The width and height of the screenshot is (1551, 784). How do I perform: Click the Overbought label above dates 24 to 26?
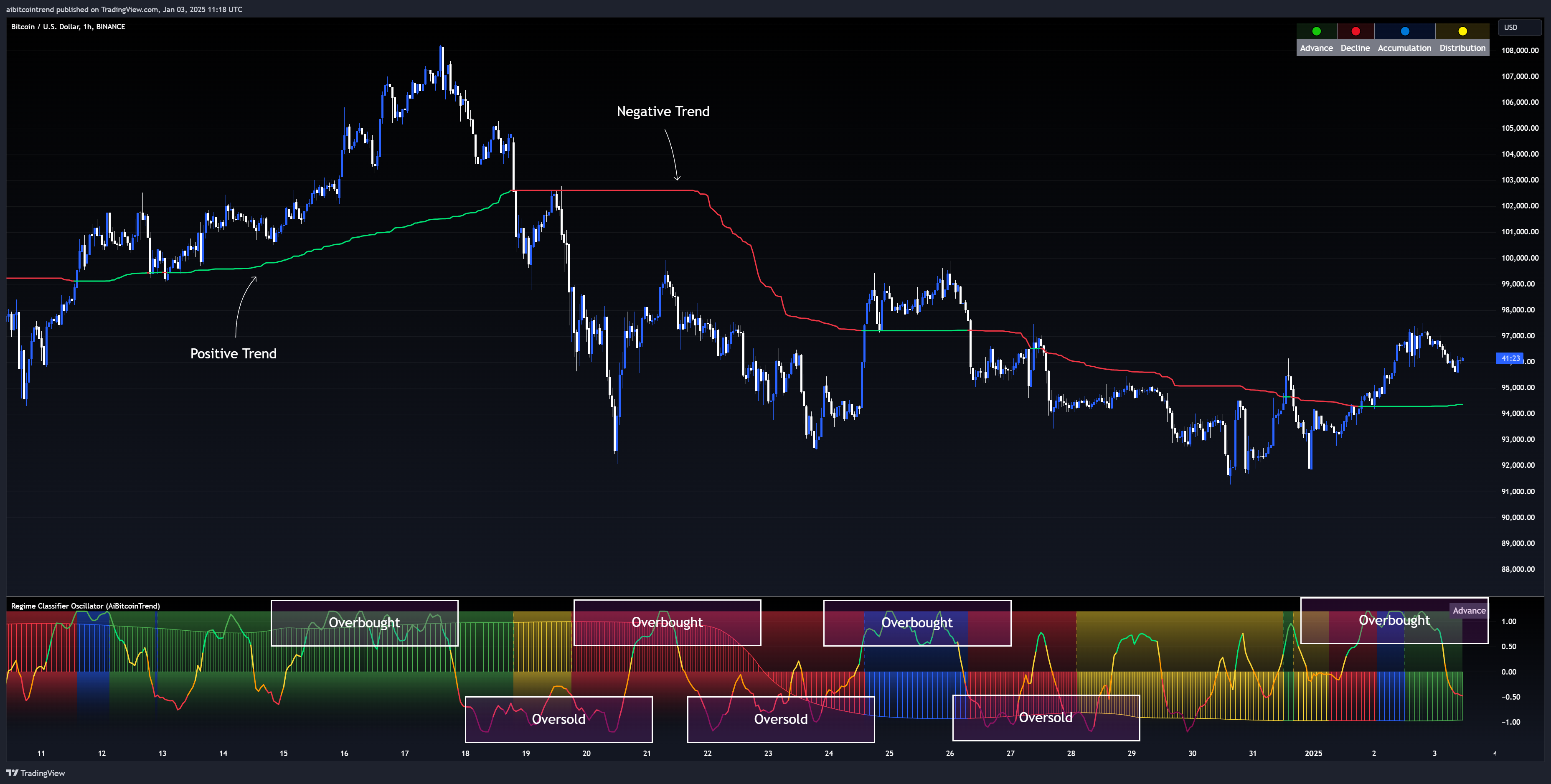pos(917,623)
